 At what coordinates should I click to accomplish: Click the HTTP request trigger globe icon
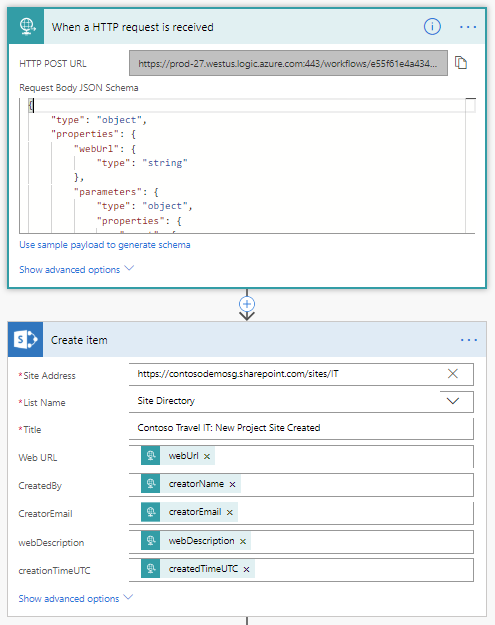tap(26, 26)
